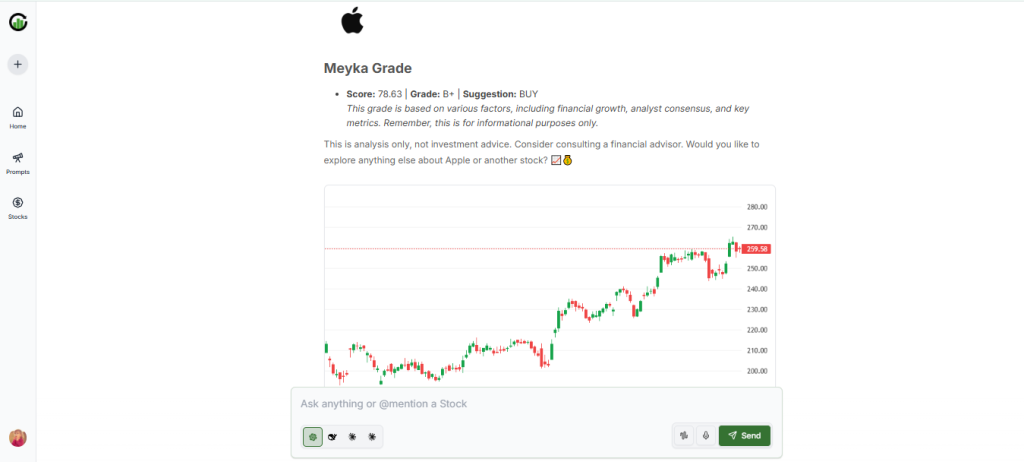Image resolution: width=1024 pixels, height=462 pixels.
Task: Open the user profile avatar
Action: pos(18,437)
